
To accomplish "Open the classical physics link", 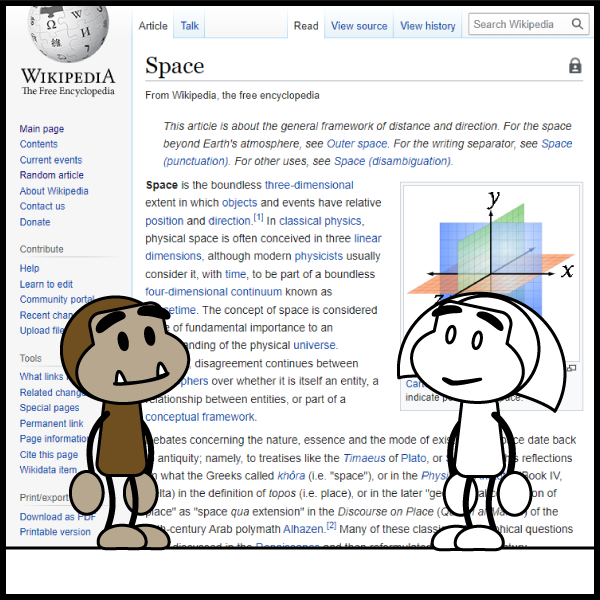I will coord(320,221).
